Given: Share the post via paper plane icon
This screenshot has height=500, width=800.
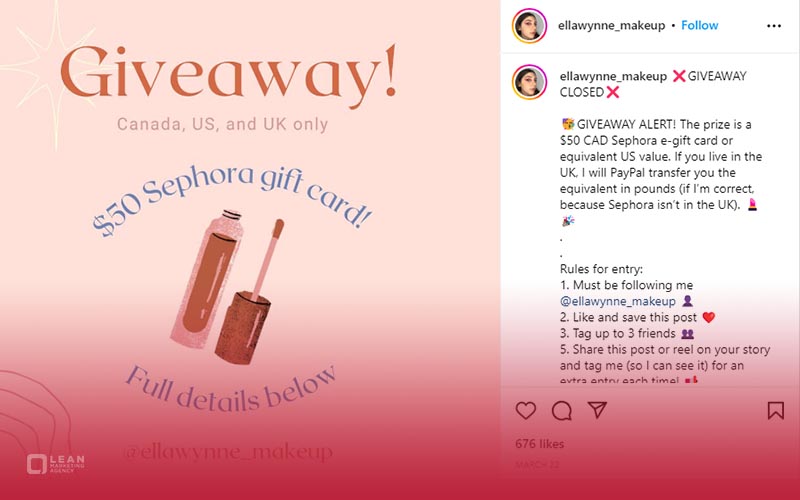Looking at the screenshot, I should tap(597, 410).
